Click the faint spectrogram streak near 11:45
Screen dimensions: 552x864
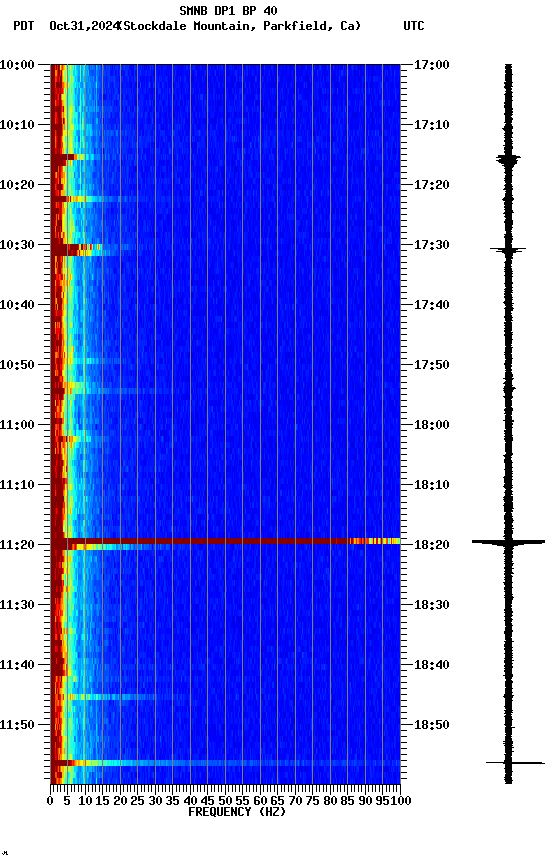[113, 698]
